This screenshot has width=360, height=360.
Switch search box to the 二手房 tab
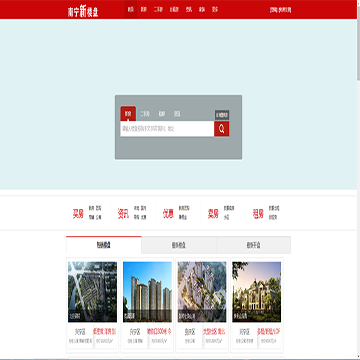point(145,114)
